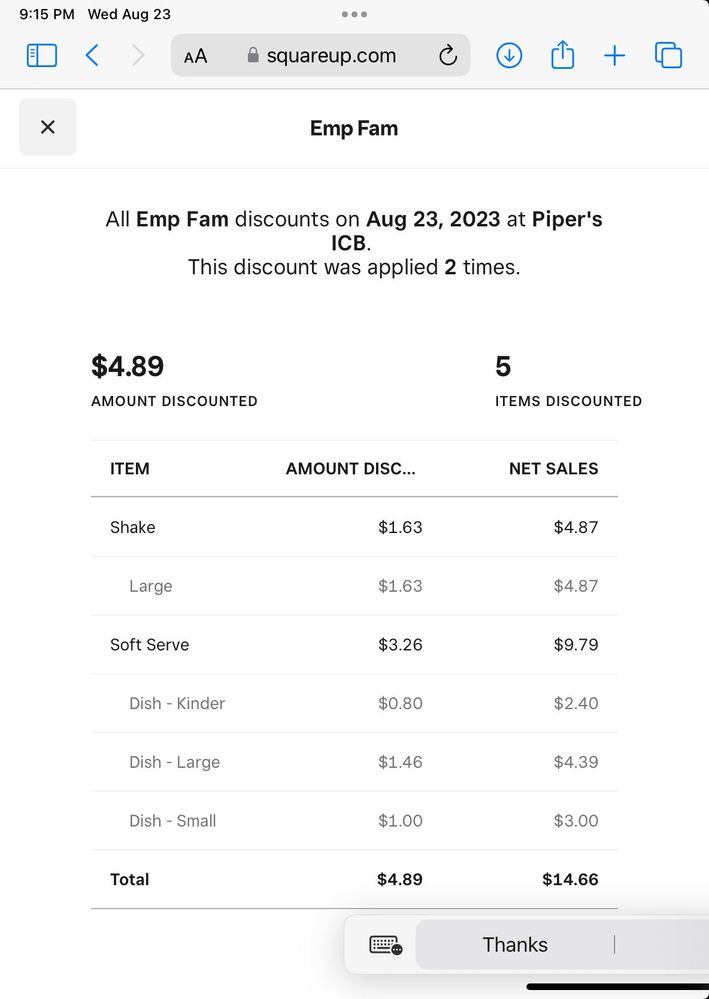Open a new tab with plus

614,56
